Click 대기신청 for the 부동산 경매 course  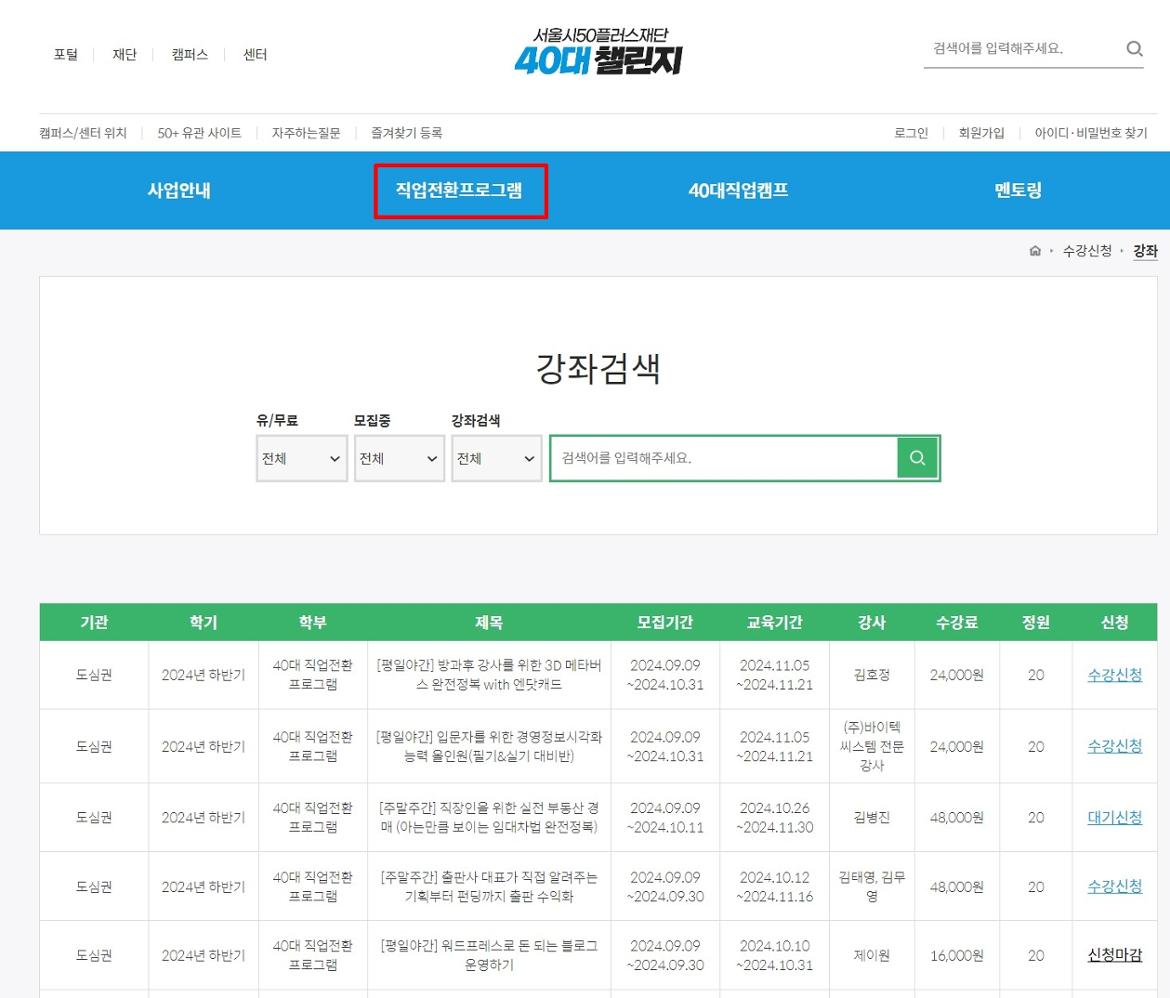pos(1114,817)
